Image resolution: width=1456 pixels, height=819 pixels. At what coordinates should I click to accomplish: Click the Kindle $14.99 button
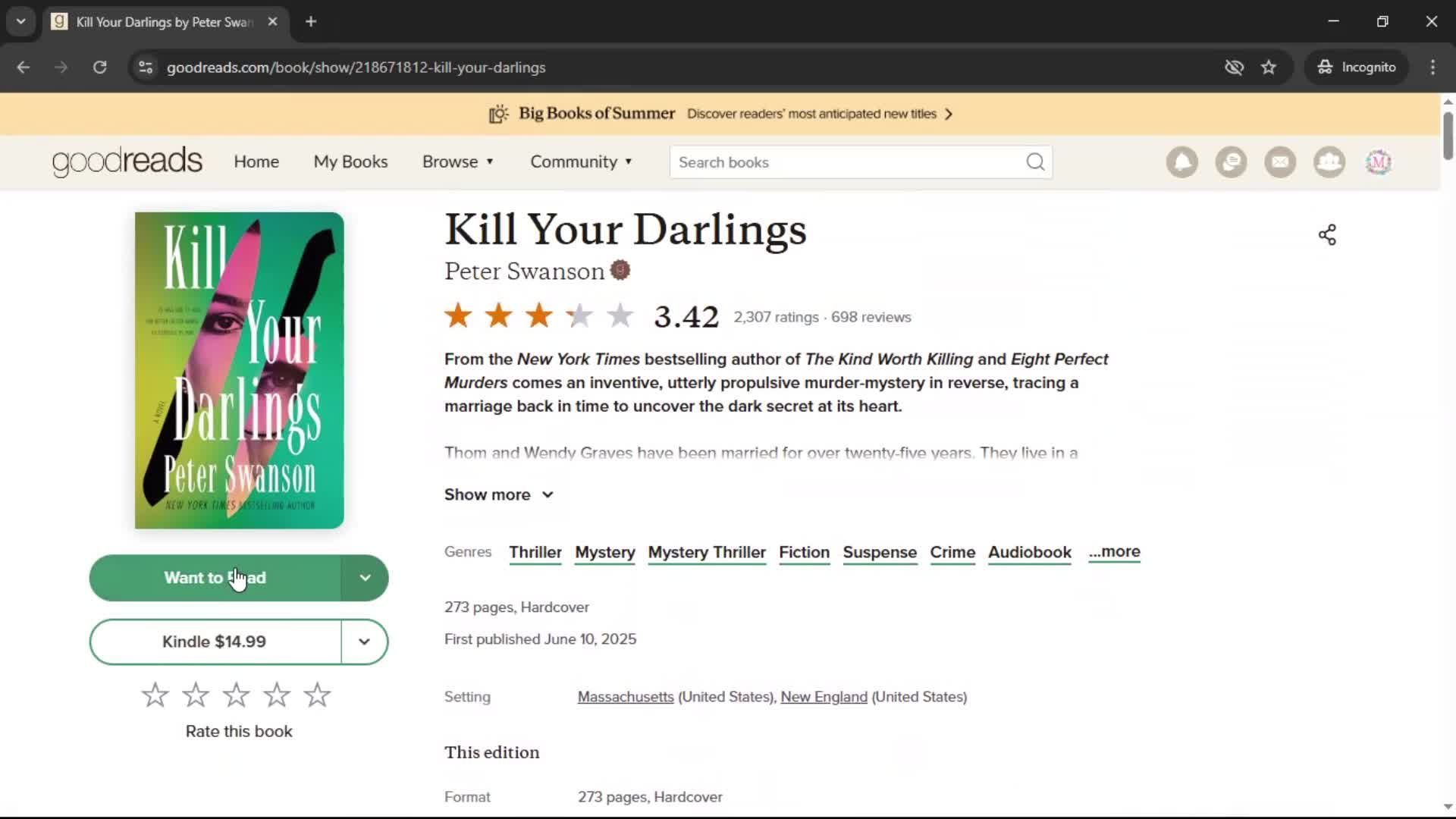[x=215, y=642]
